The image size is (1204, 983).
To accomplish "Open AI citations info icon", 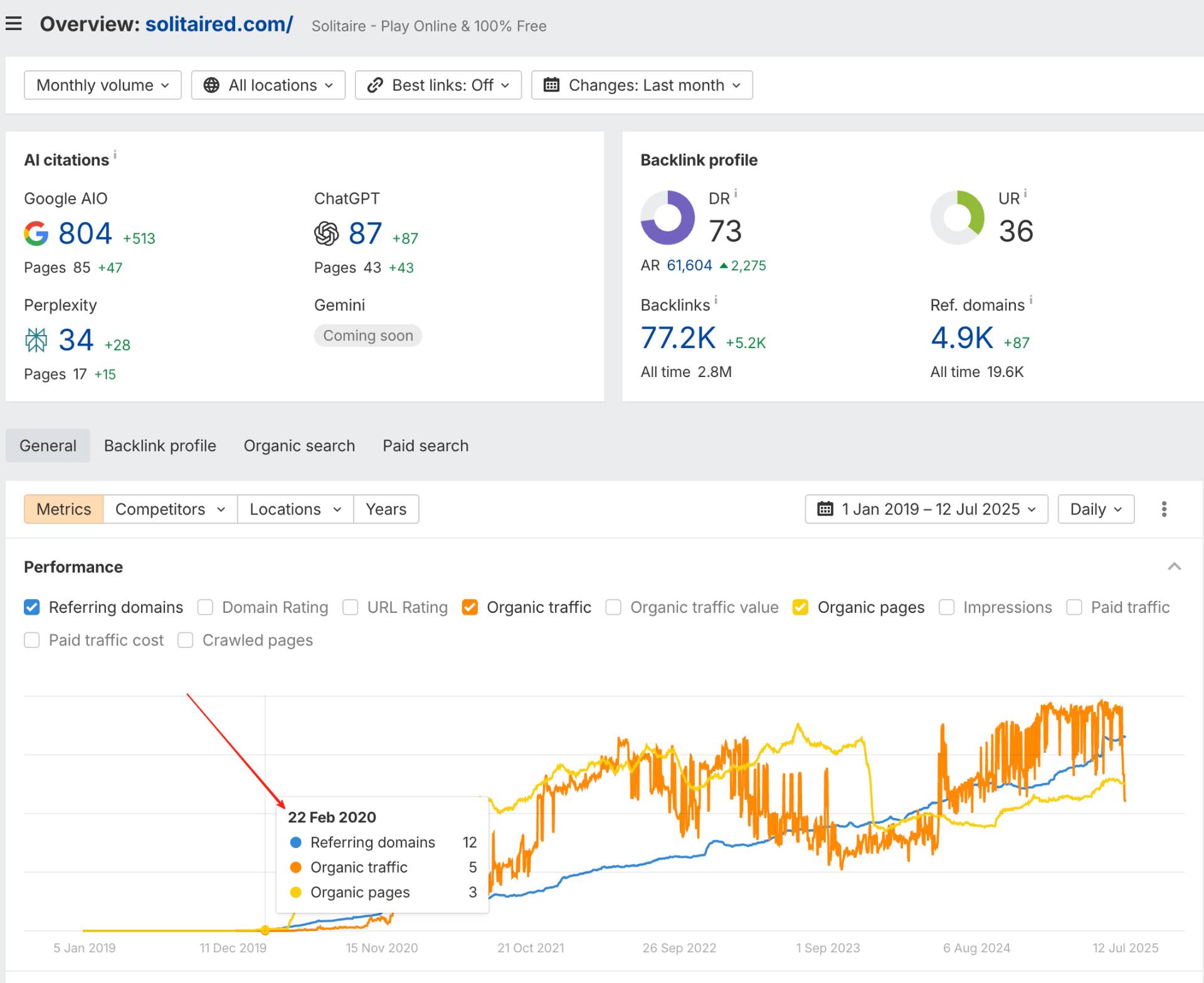I will 115,154.
